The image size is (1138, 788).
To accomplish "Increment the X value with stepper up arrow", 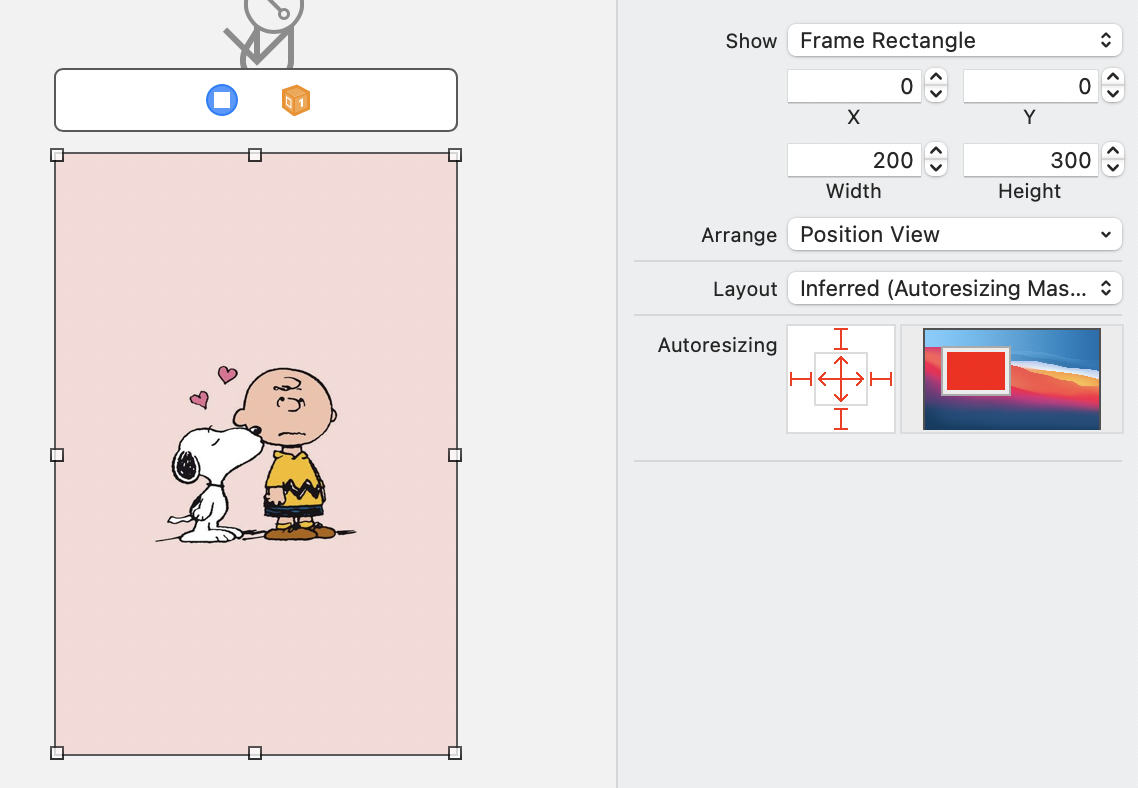I will coord(936,78).
